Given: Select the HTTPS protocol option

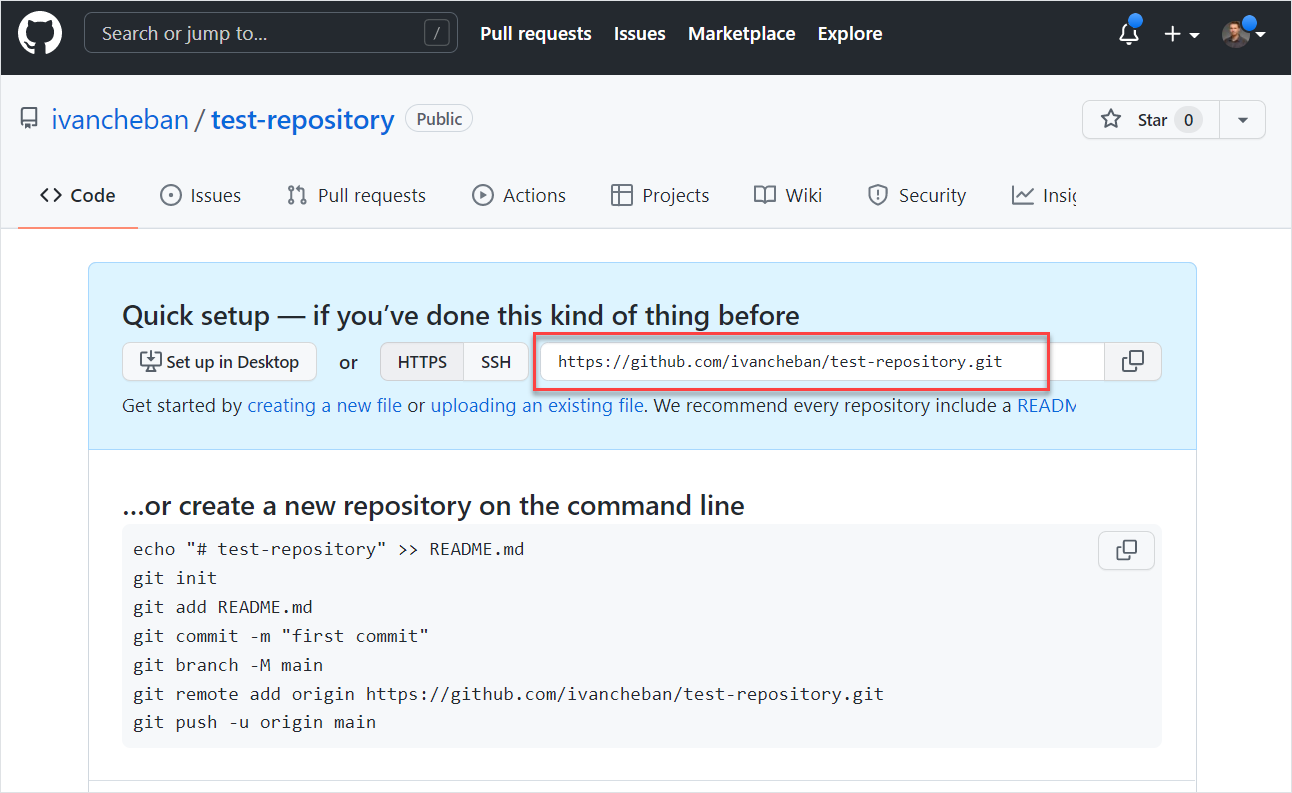Looking at the screenshot, I should [x=421, y=361].
